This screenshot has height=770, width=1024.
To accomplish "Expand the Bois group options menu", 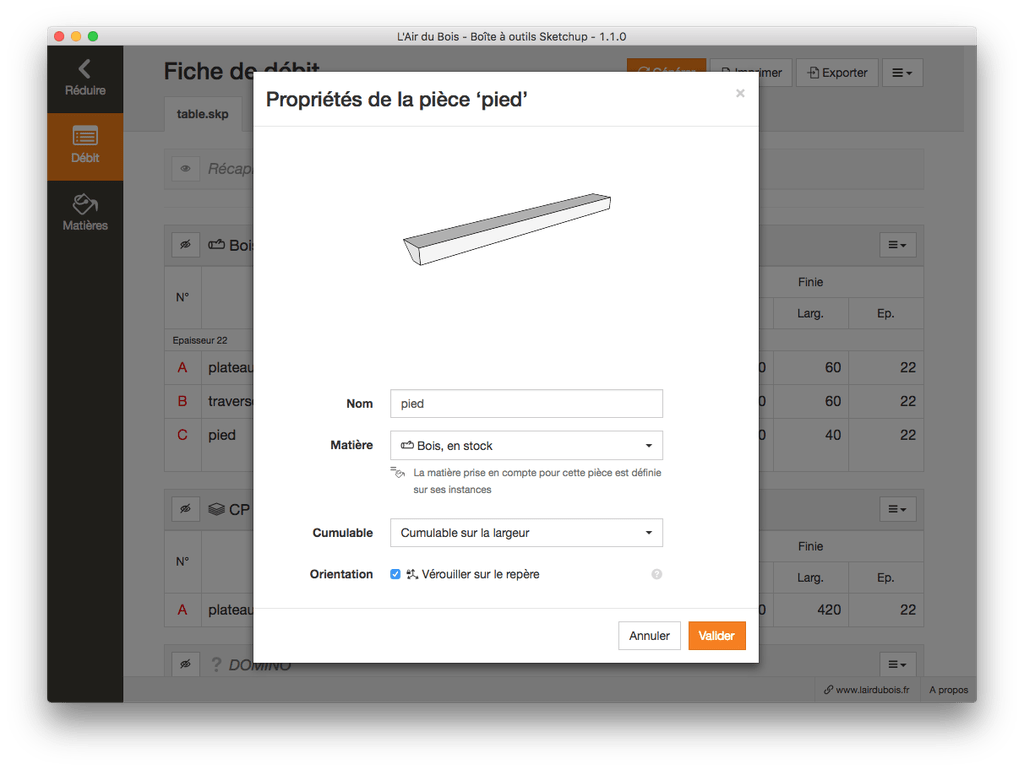I will click(897, 245).
